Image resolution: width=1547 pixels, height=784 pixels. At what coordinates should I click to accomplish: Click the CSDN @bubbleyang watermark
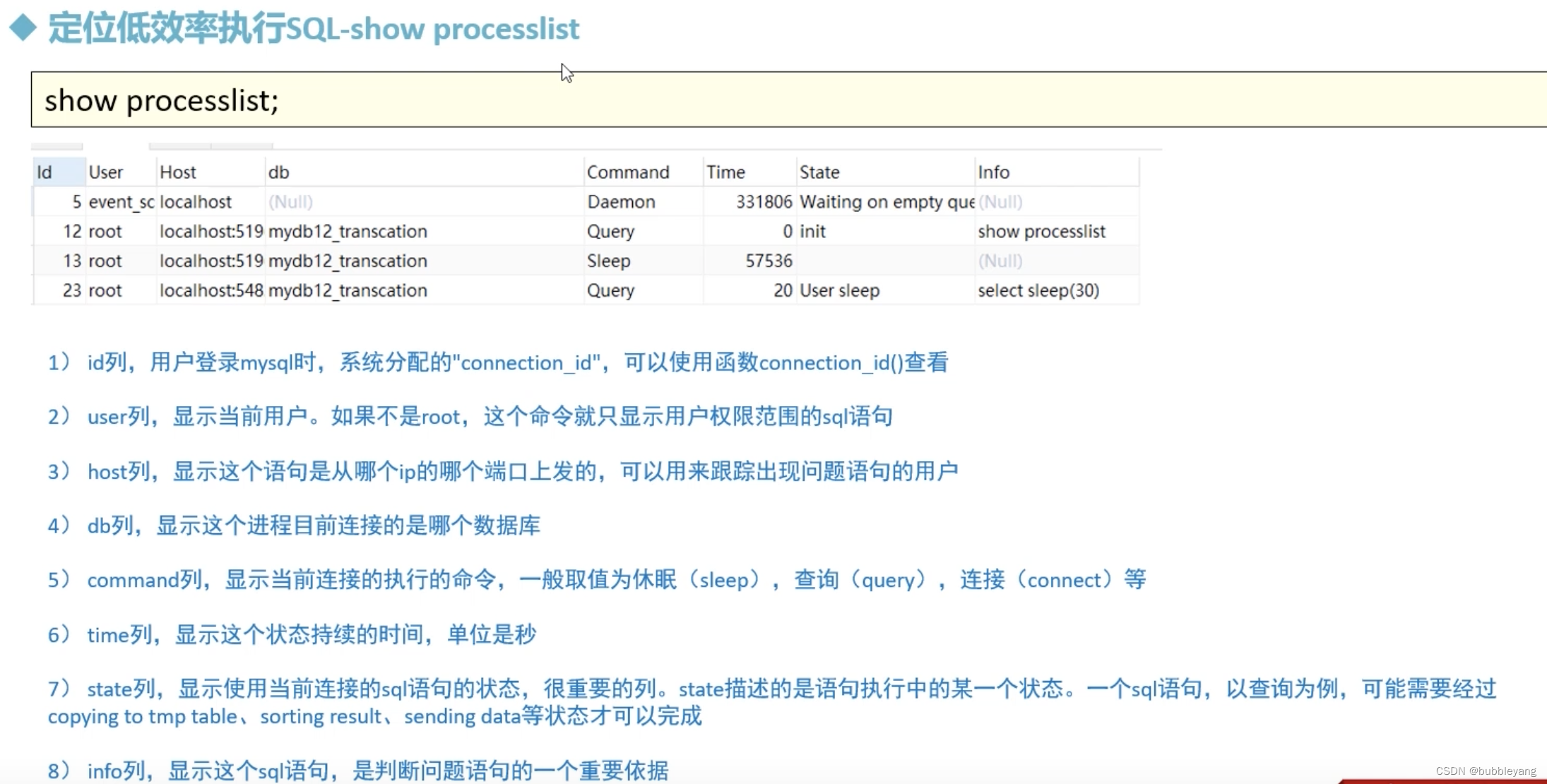(x=1486, y=771)
